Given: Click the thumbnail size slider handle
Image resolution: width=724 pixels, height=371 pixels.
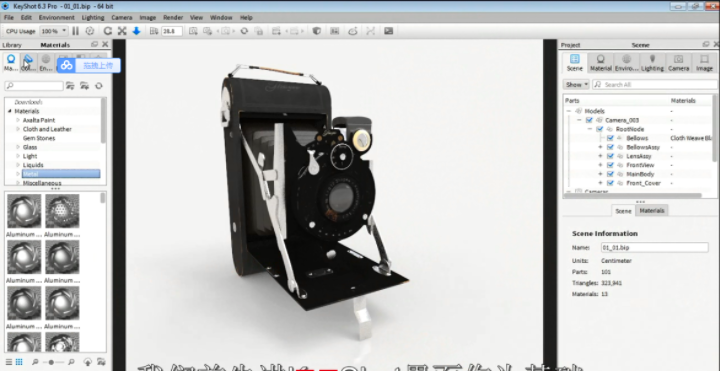Looking at the screenshot, I should pos(51,362).
